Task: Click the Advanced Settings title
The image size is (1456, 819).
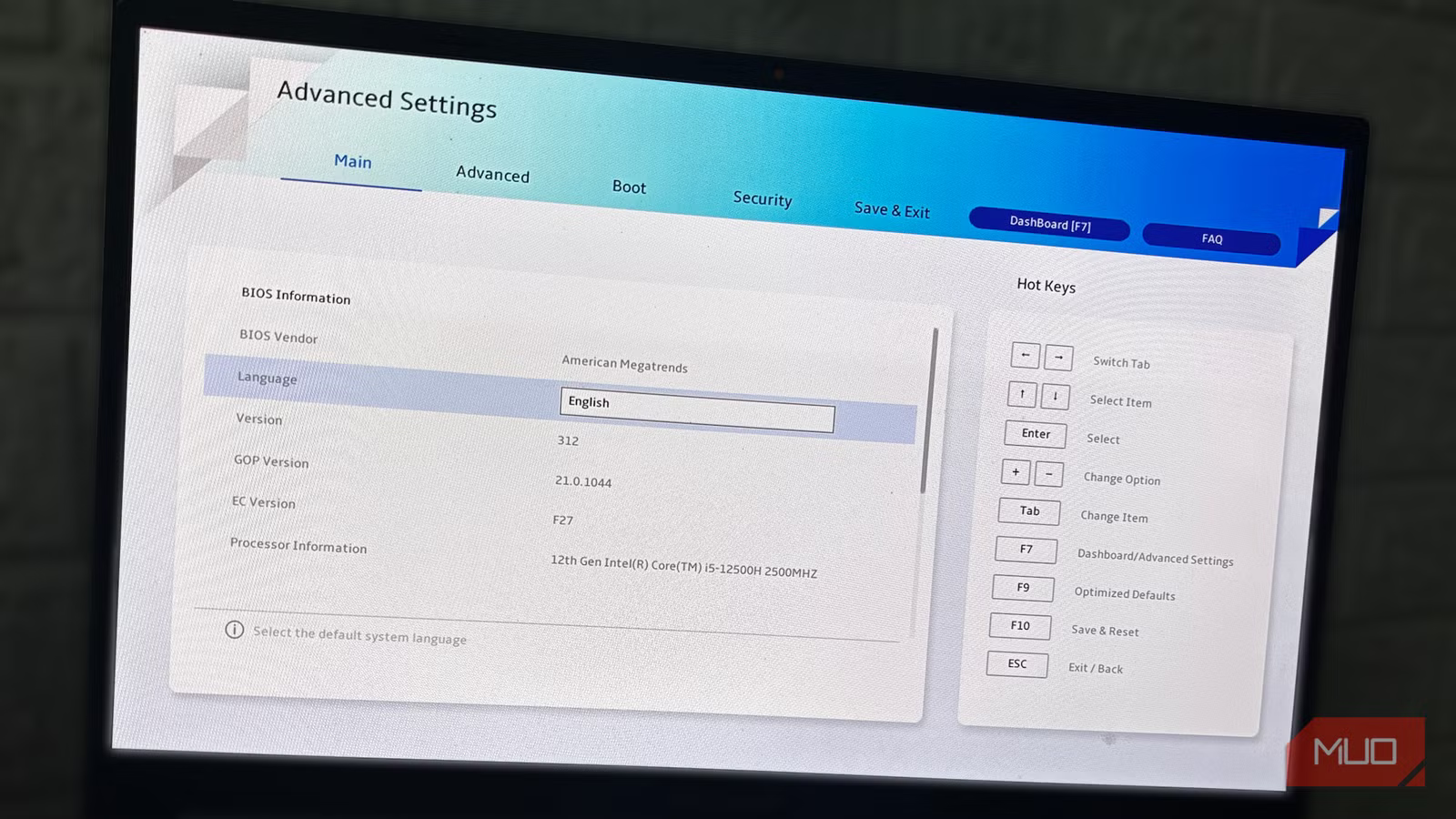Action: (387, 100)
